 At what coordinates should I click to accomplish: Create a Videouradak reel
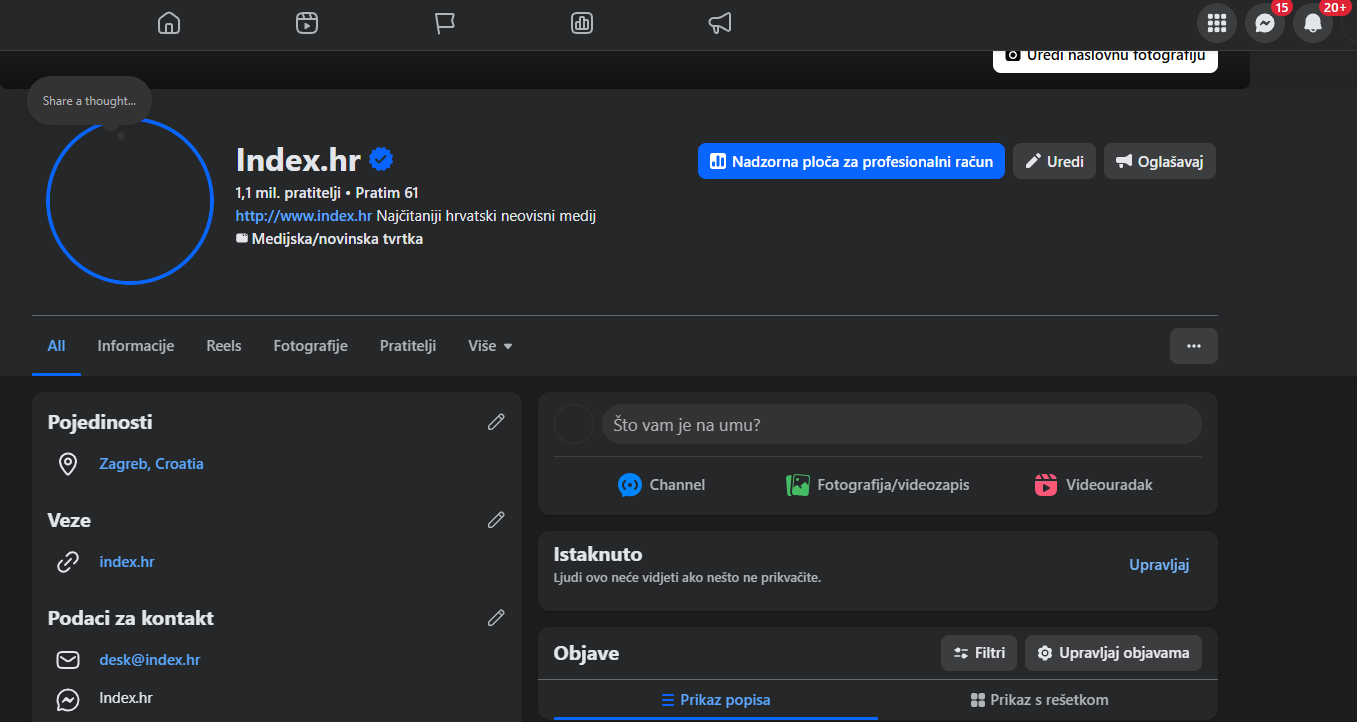pos(1093,485)
